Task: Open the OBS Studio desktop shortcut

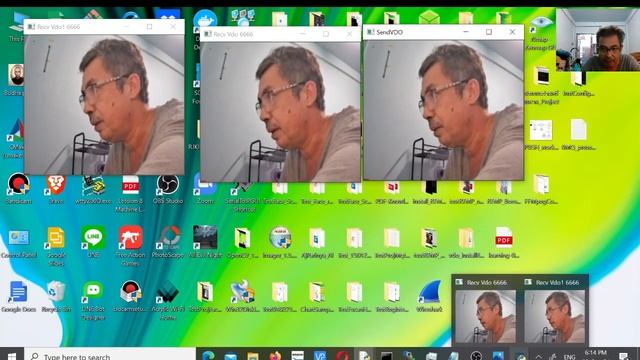Action: (x=168, y=189)
